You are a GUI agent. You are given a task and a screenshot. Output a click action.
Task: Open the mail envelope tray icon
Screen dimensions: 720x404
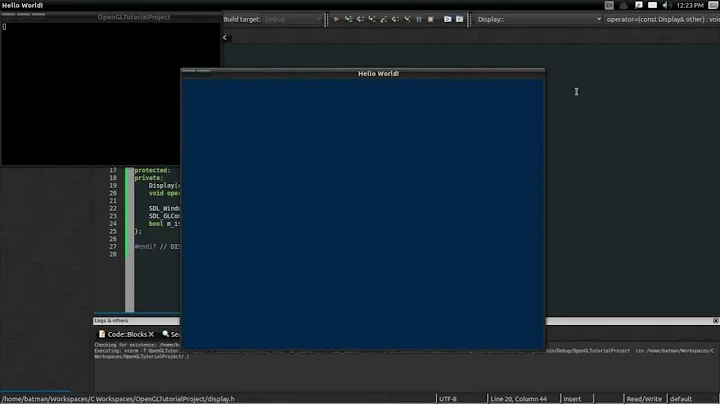(652, 6)
